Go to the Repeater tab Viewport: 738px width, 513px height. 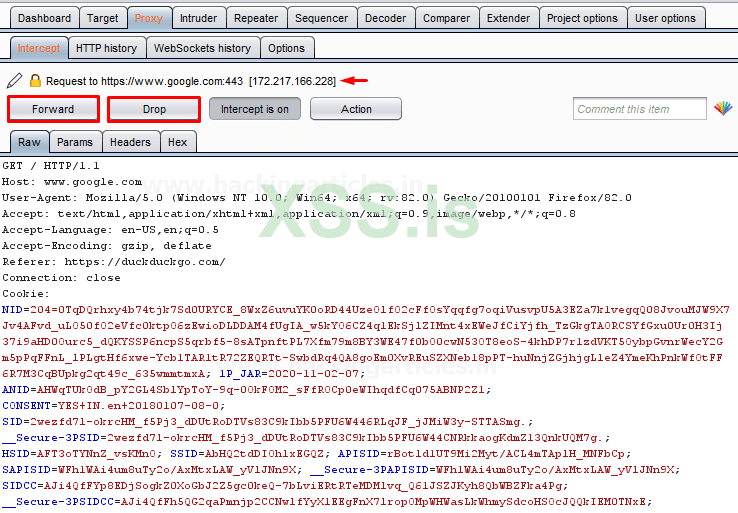tap(256, 18)
